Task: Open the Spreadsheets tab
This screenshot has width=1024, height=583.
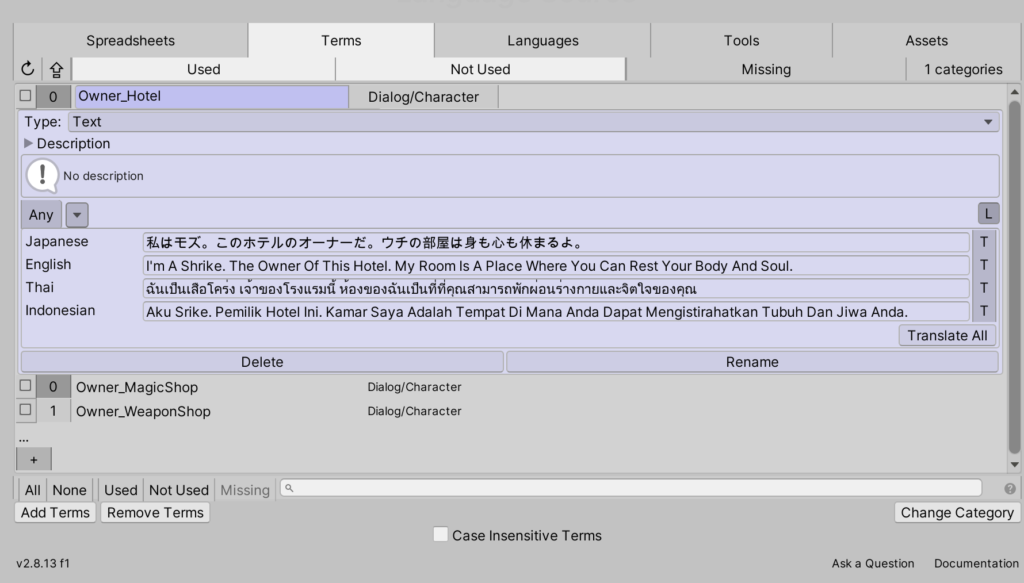Action: (x=130, y=41)
